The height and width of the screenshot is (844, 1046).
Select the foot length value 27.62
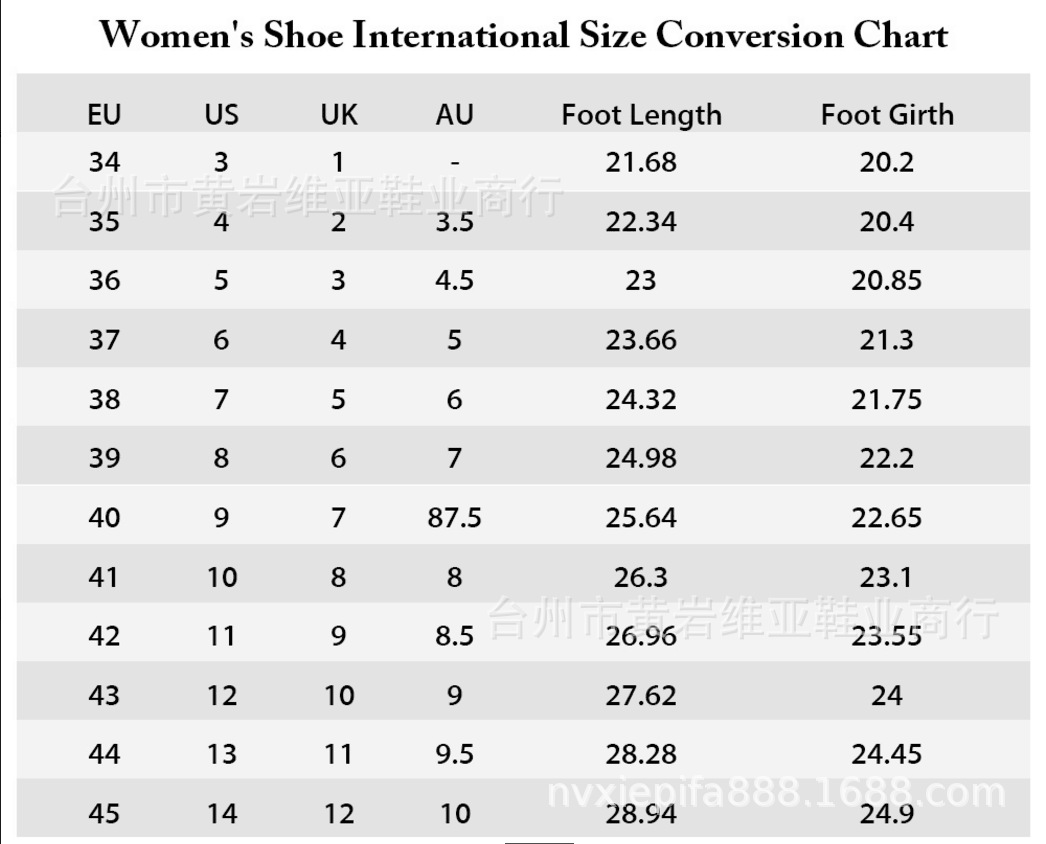pyautogui.click(x=641, y=695)
